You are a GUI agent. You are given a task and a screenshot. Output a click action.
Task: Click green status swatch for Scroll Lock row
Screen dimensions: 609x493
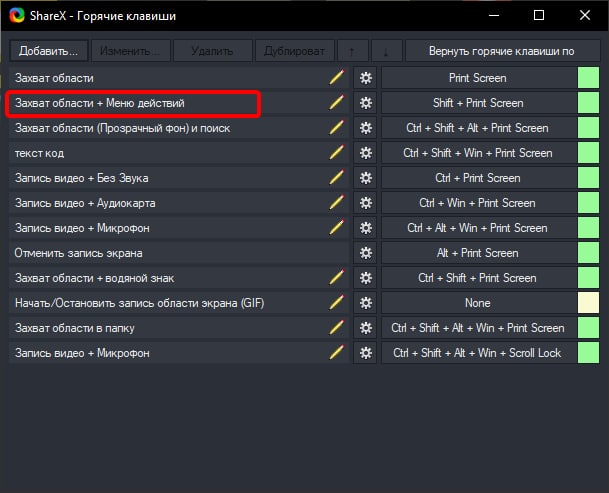pyautogui.click(x=588, y=353)
